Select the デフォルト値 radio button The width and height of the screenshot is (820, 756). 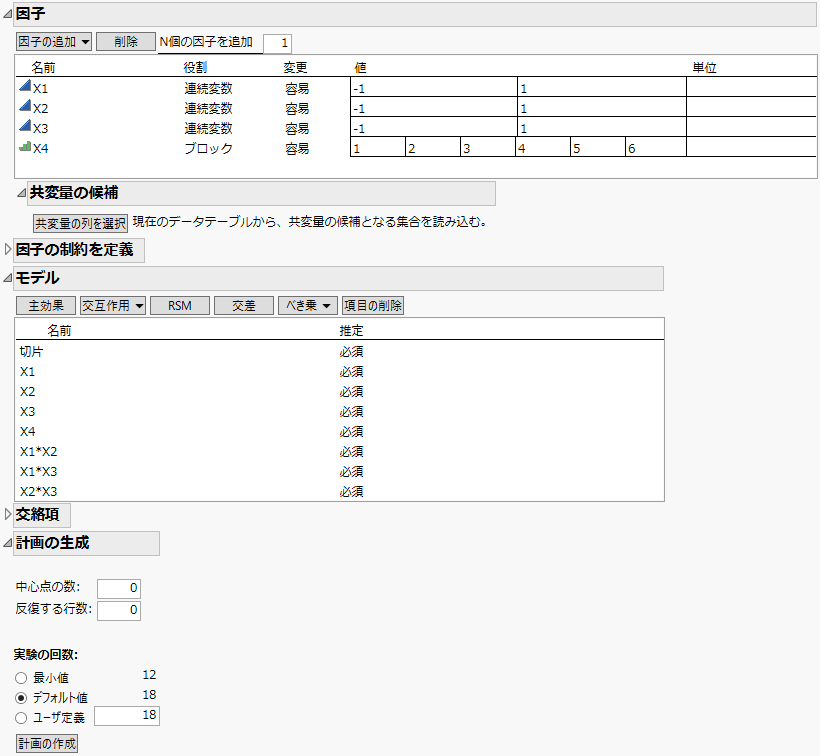pos(20,696)
